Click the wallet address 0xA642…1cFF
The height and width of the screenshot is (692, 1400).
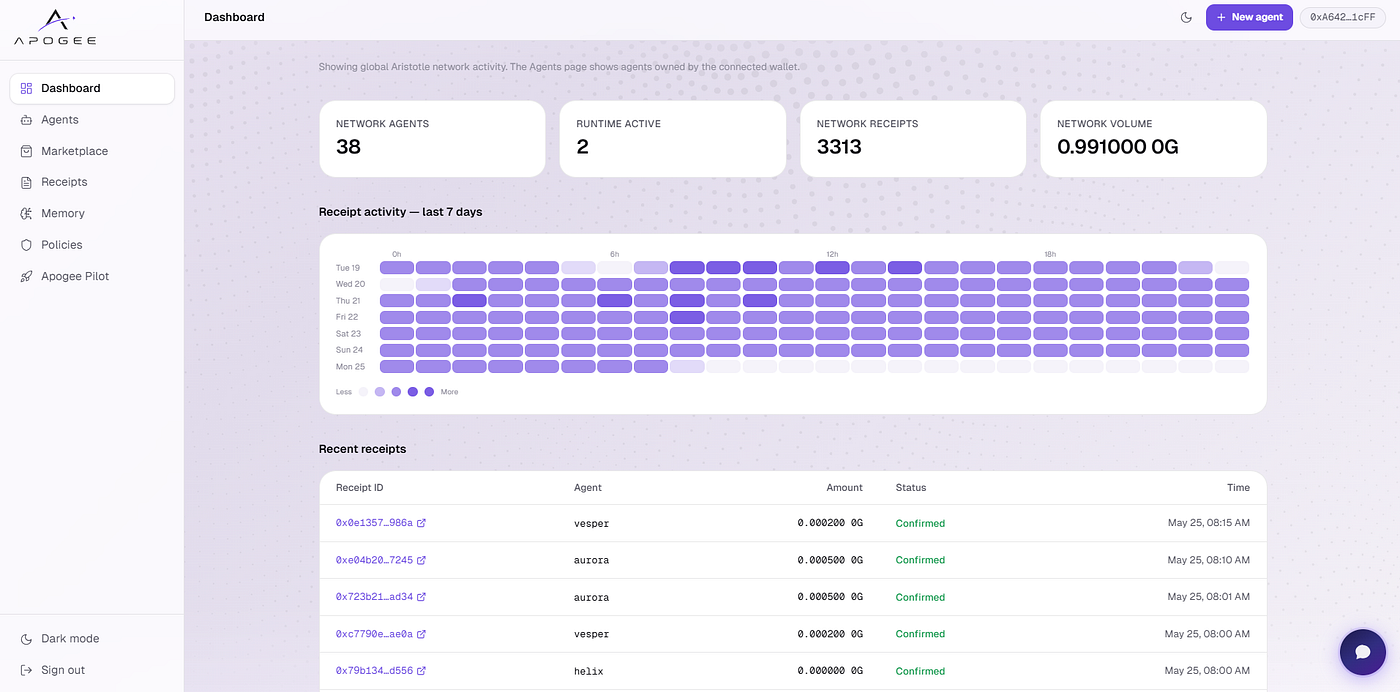(1342, 17)
